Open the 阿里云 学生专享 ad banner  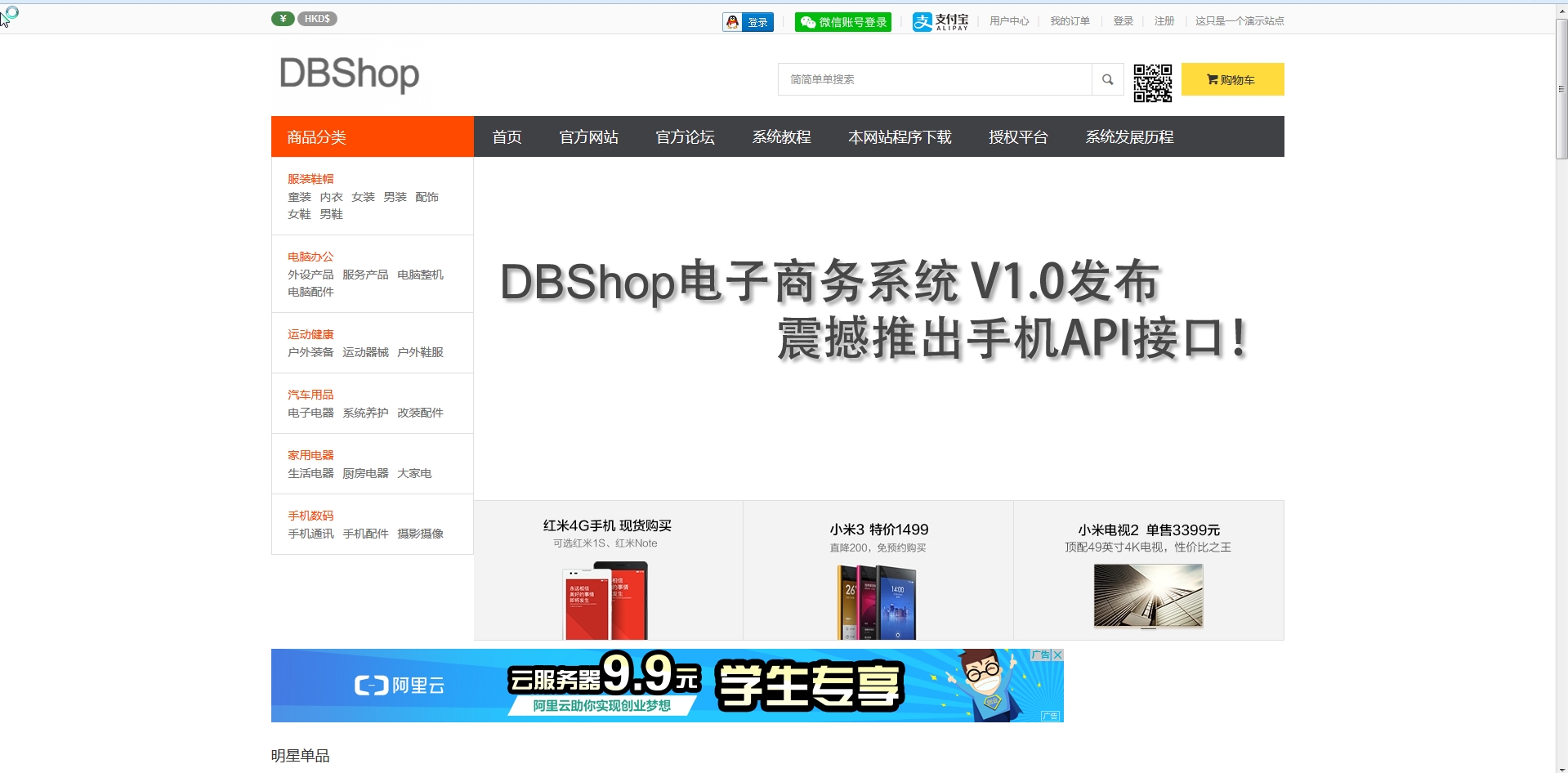tap(668, 686)
